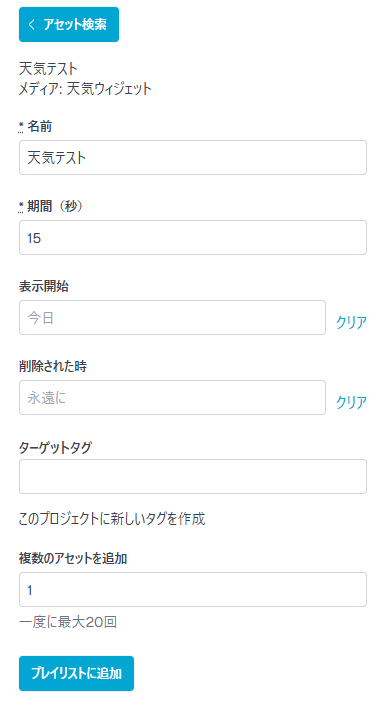Open the 削除された時 date field

[172, 397]
